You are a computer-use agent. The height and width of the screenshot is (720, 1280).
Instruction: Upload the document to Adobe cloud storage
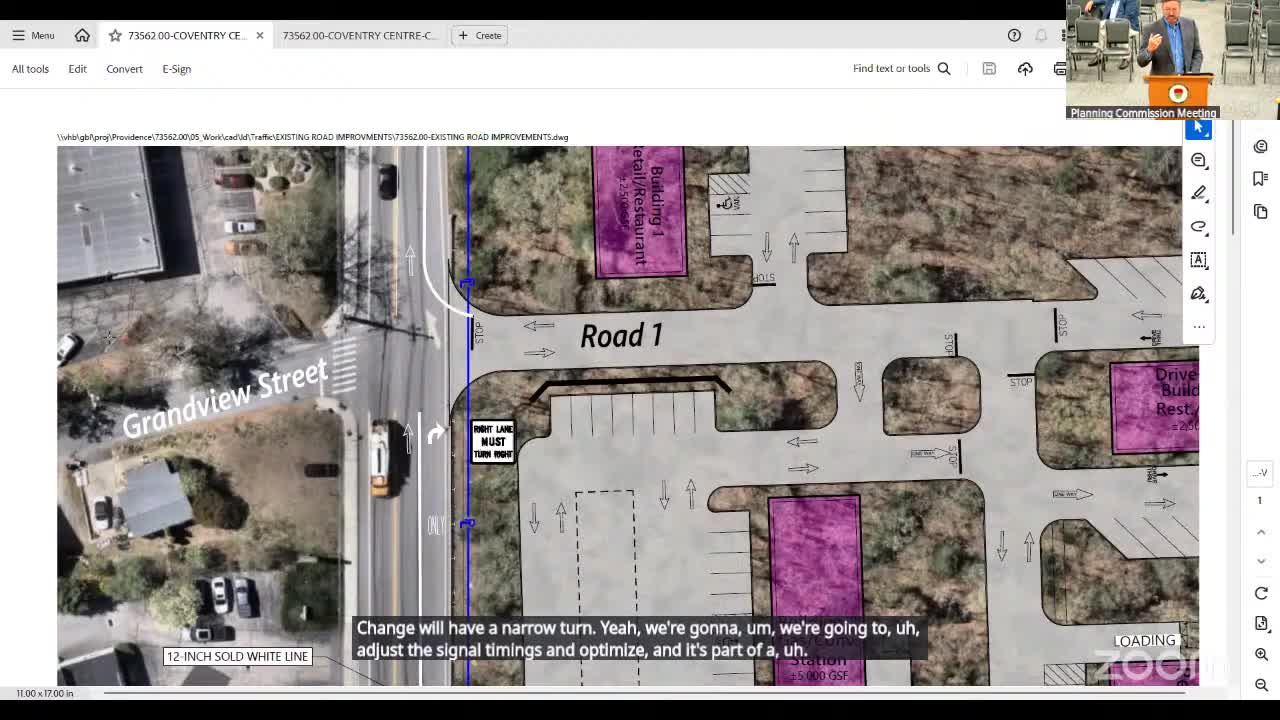tap(1025, 68)
